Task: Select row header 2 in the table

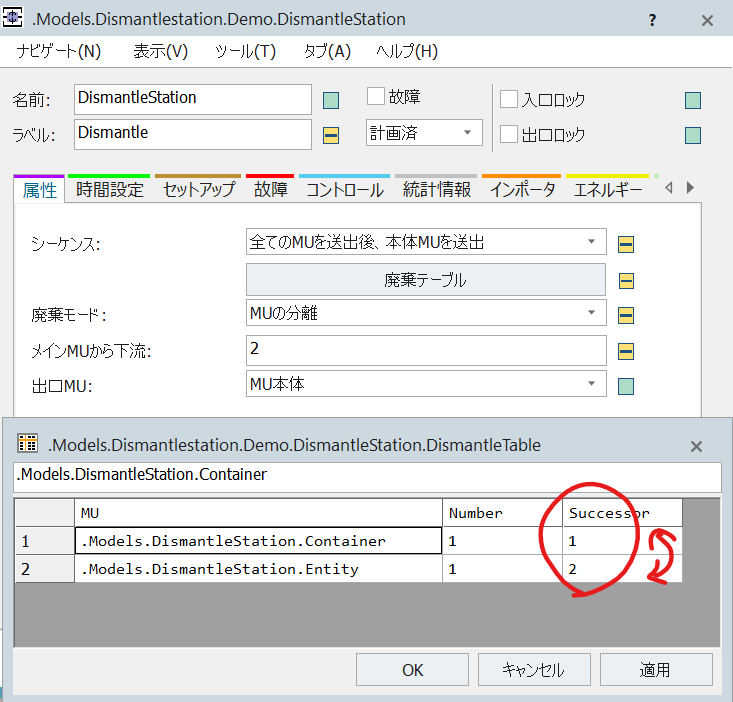Action: pyautogui.click(x=44, y=569)
